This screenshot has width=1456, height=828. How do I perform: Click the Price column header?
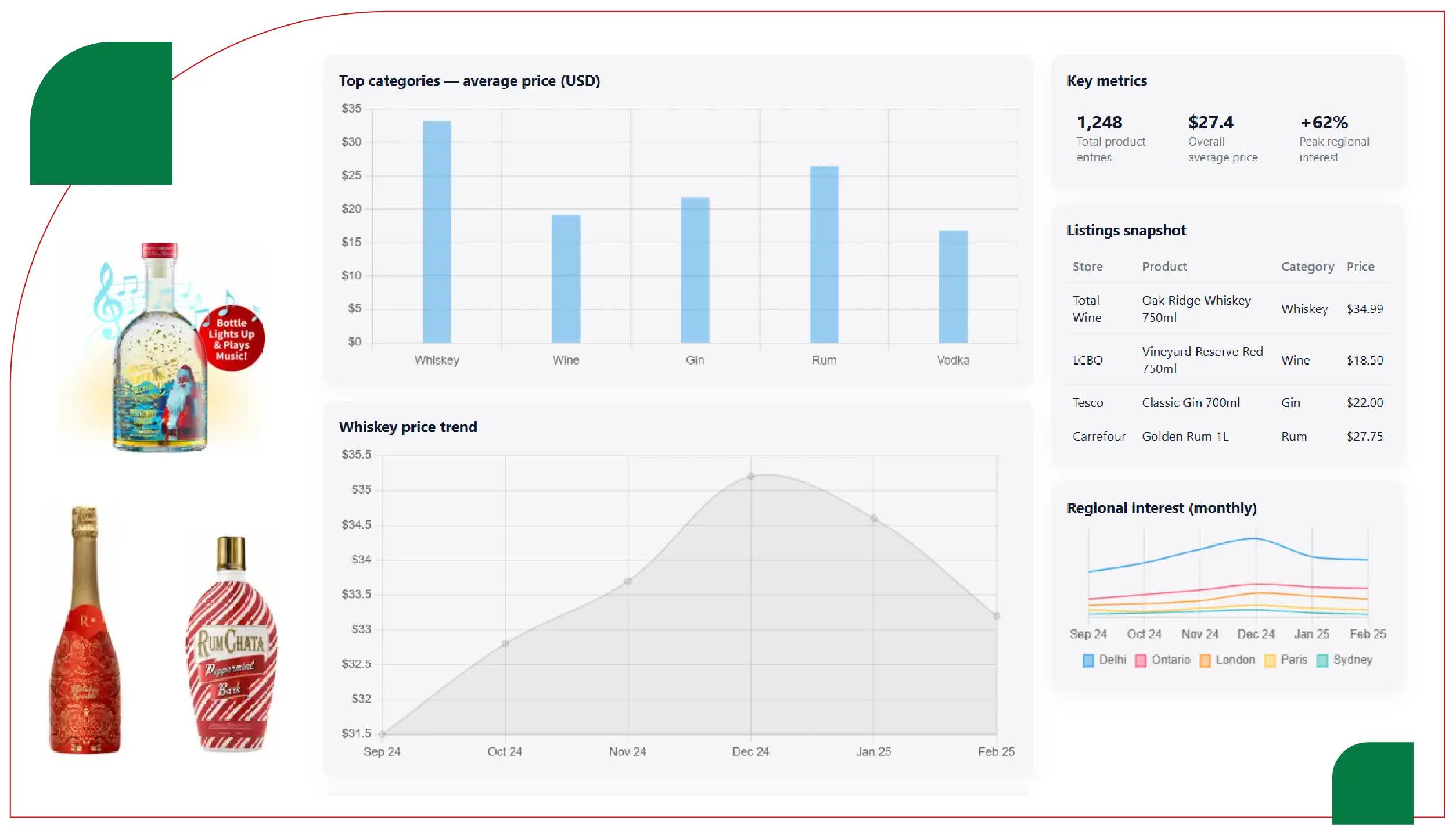pyautogui.click(x=1360, y=267)
